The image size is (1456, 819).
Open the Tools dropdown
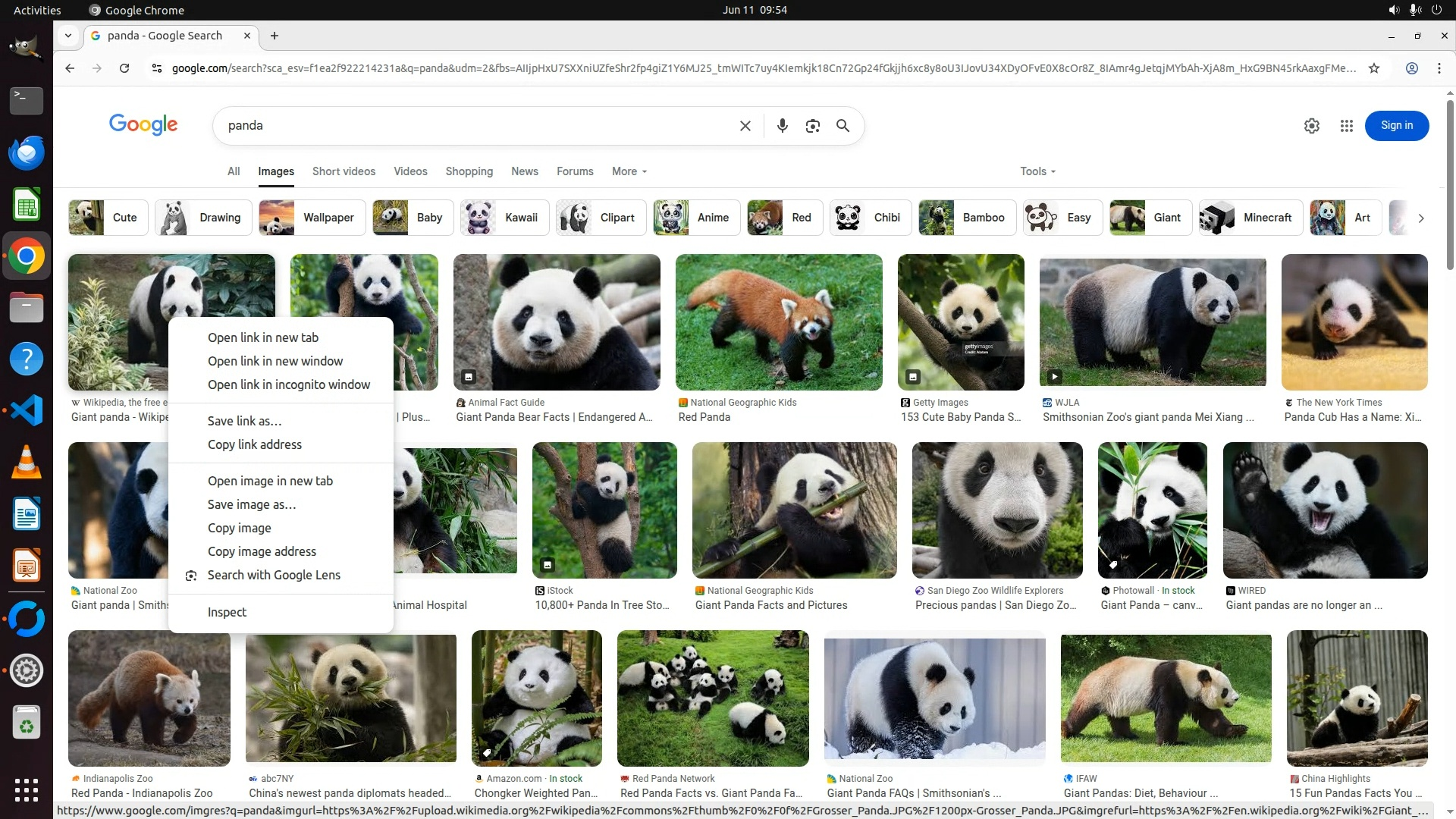click(x=1037, y=171)
